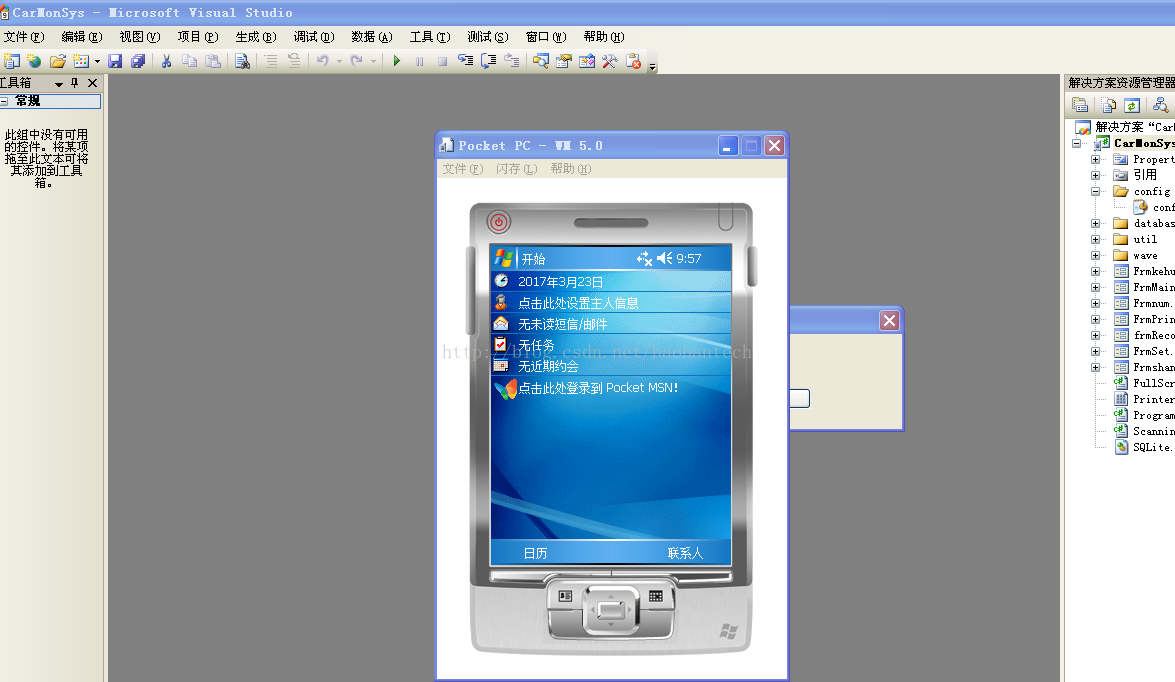This screenshot has height=682, width=1175.
Task: Toggle the Toolbox auto-hide pin
Action: 75,83
